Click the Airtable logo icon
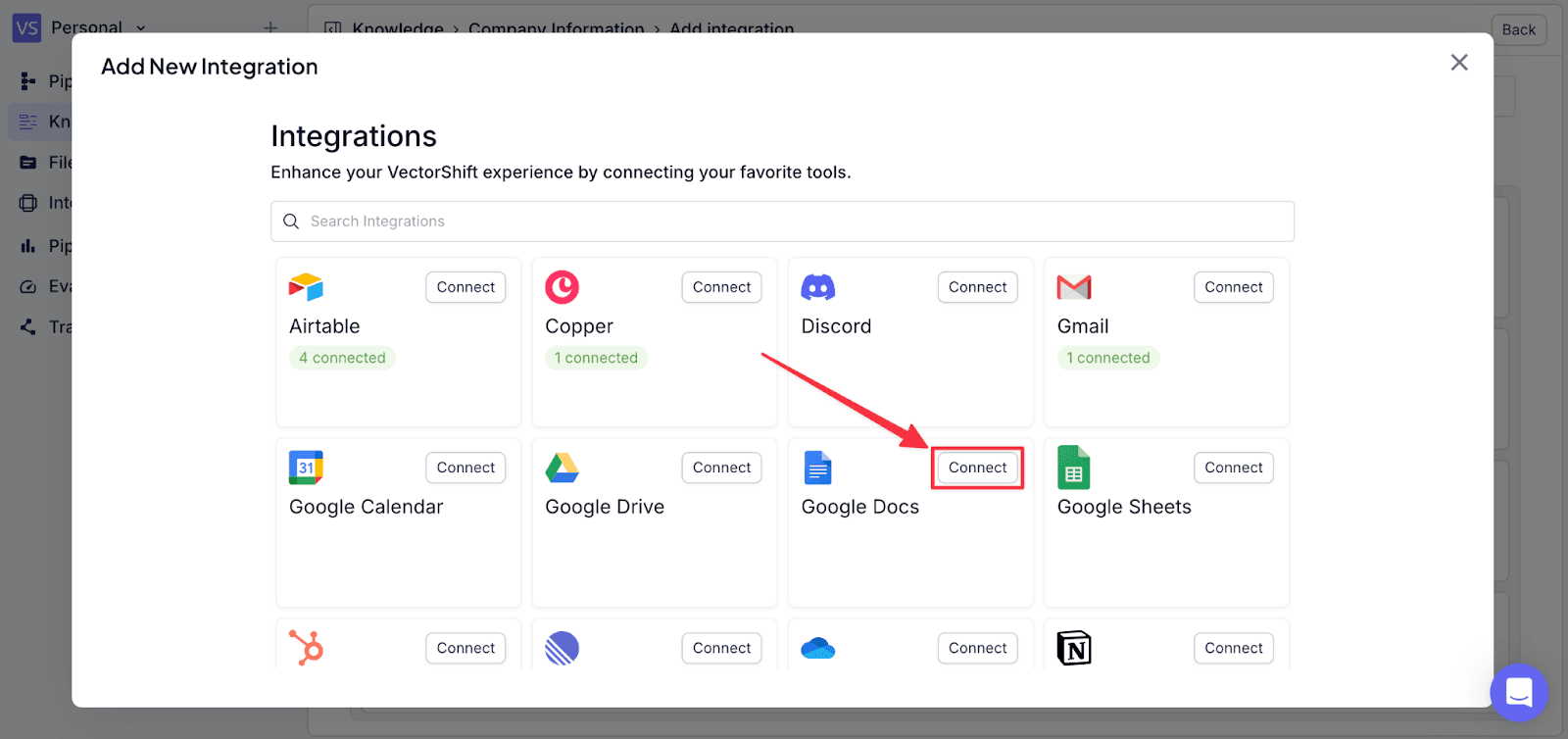Screen dimensions: 1568x739 306,287
